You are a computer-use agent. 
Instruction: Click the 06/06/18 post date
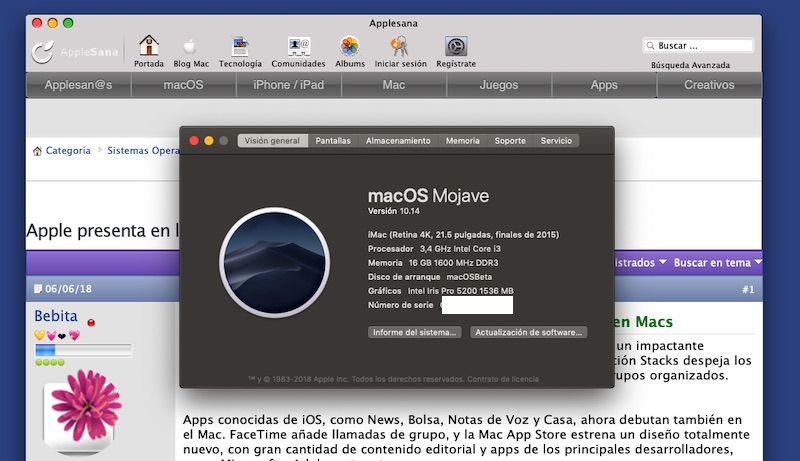point(68,289)
